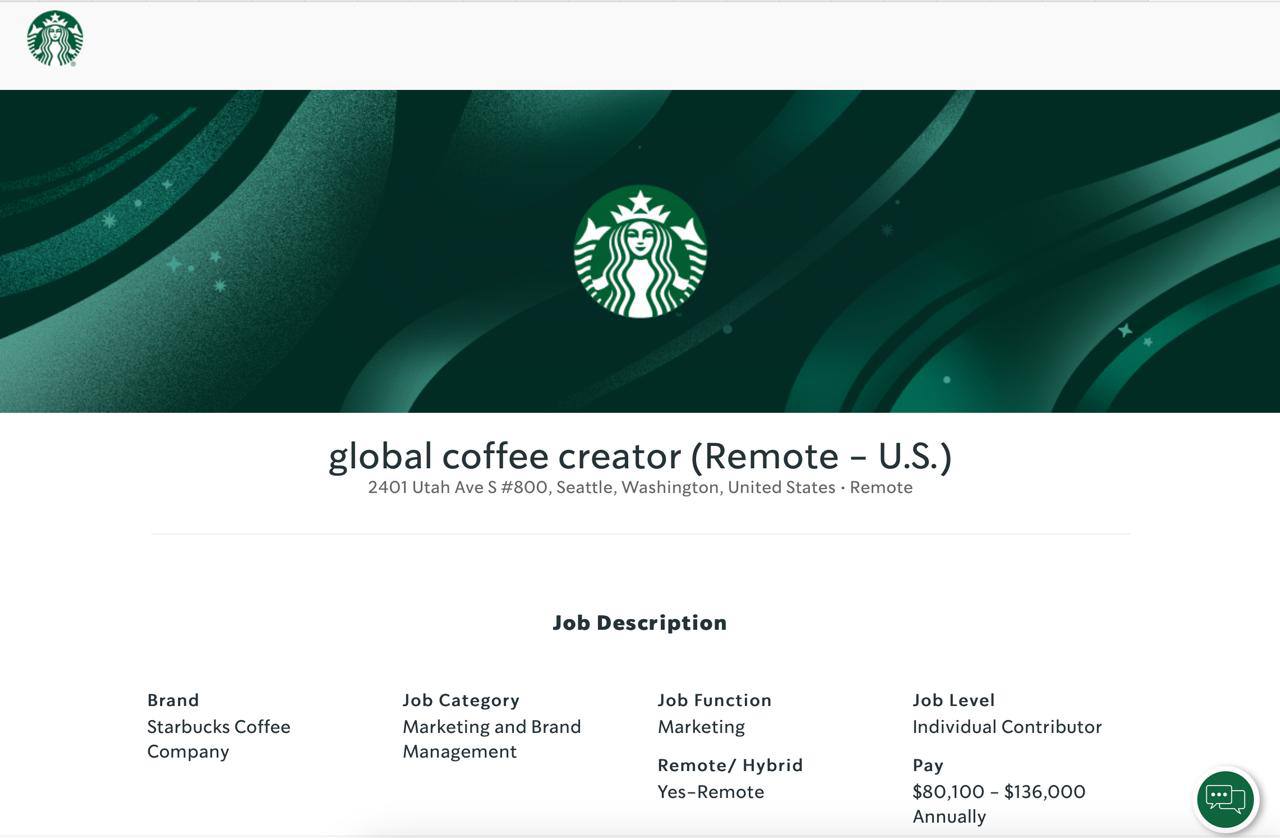Open the chat support bubble icon

tap(1226, 799)
